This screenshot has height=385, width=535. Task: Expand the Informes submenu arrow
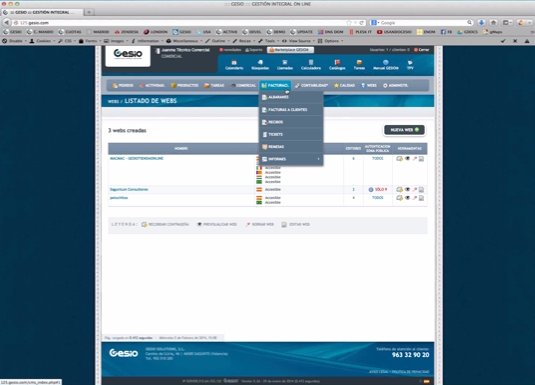pyautogui.click(x=319, y=159)
